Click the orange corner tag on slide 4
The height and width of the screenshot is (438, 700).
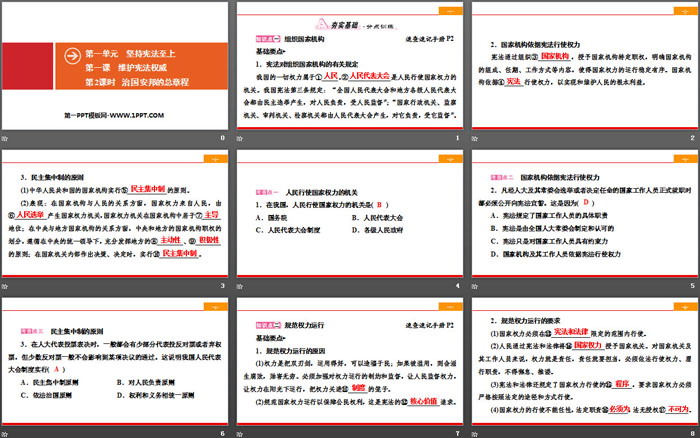click(450, 159)
